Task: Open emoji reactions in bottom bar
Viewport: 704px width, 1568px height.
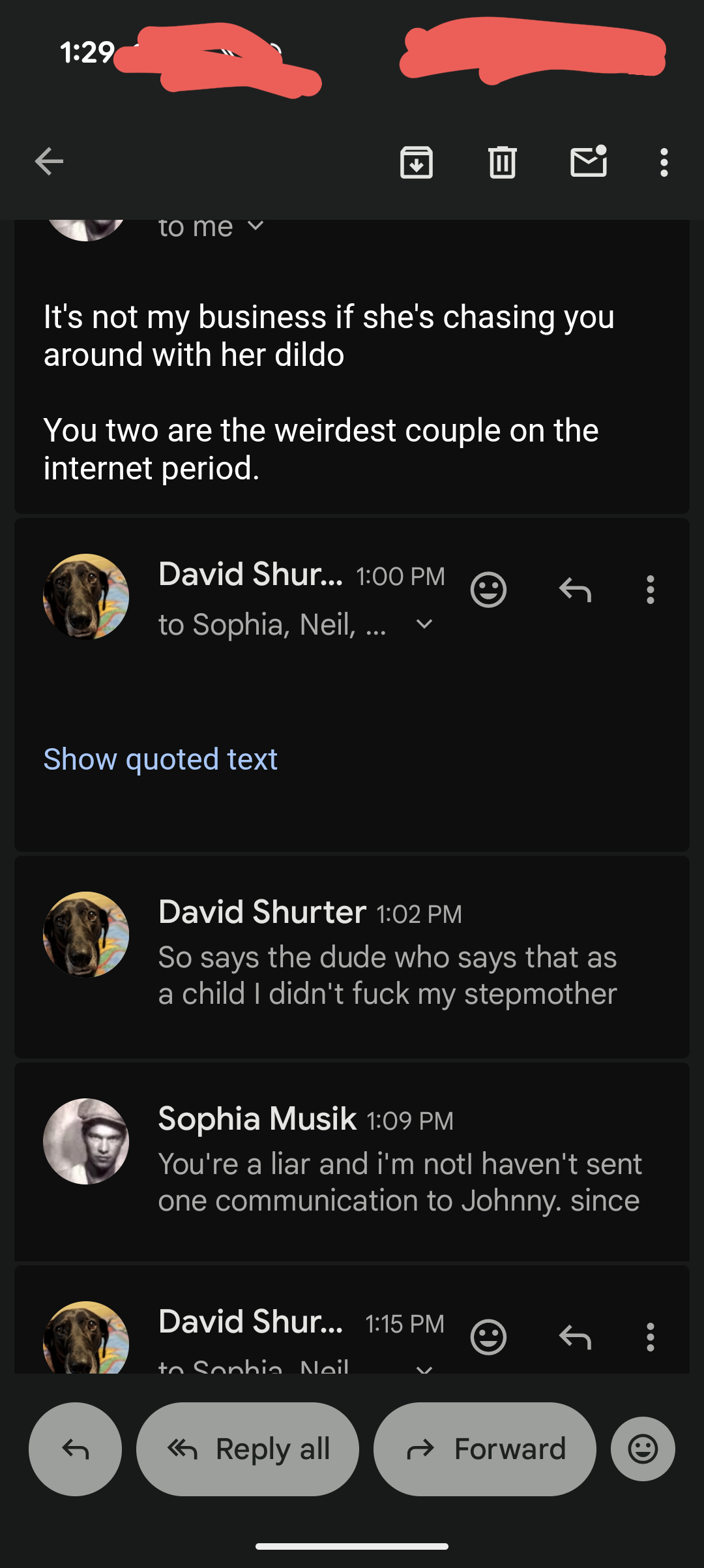Action: [x=643, y=1449]
